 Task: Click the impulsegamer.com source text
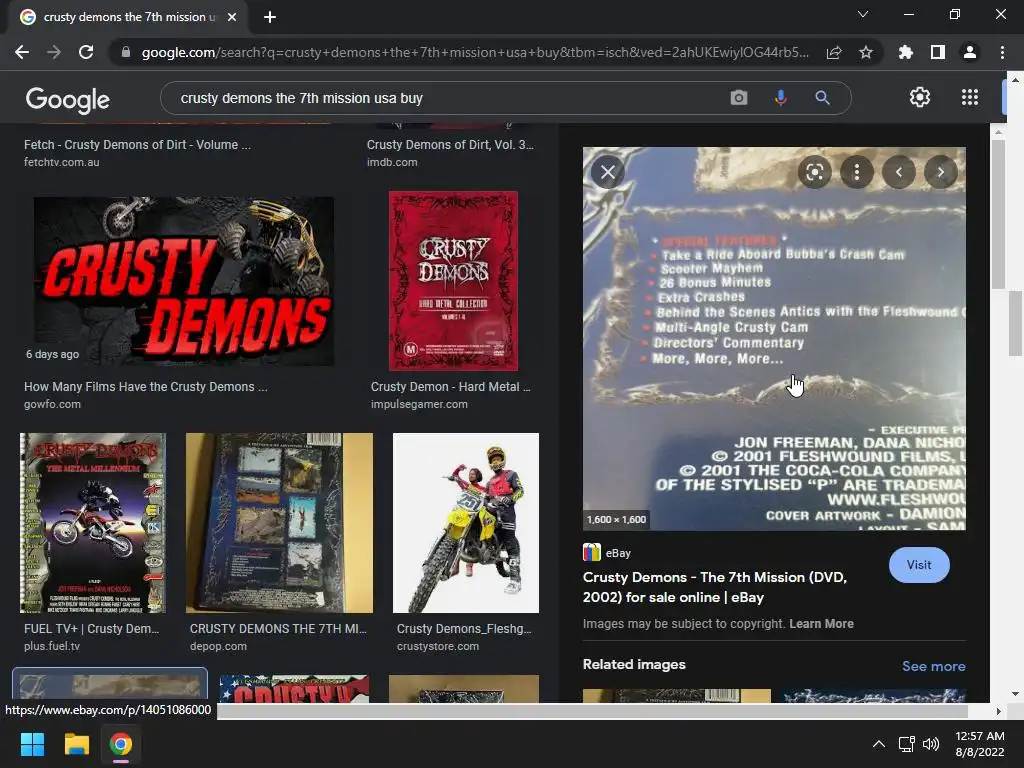click(419, 404)
